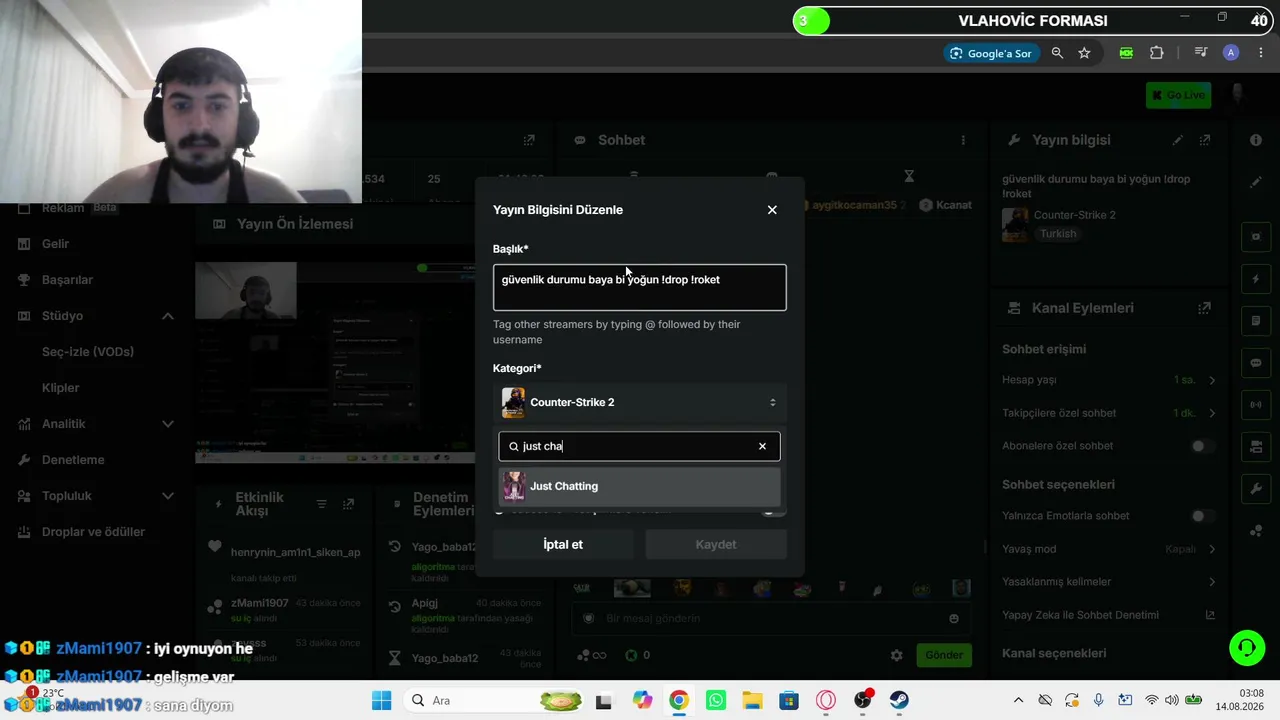Click the pencil icon in right sidebar

tap(1256, 183)
